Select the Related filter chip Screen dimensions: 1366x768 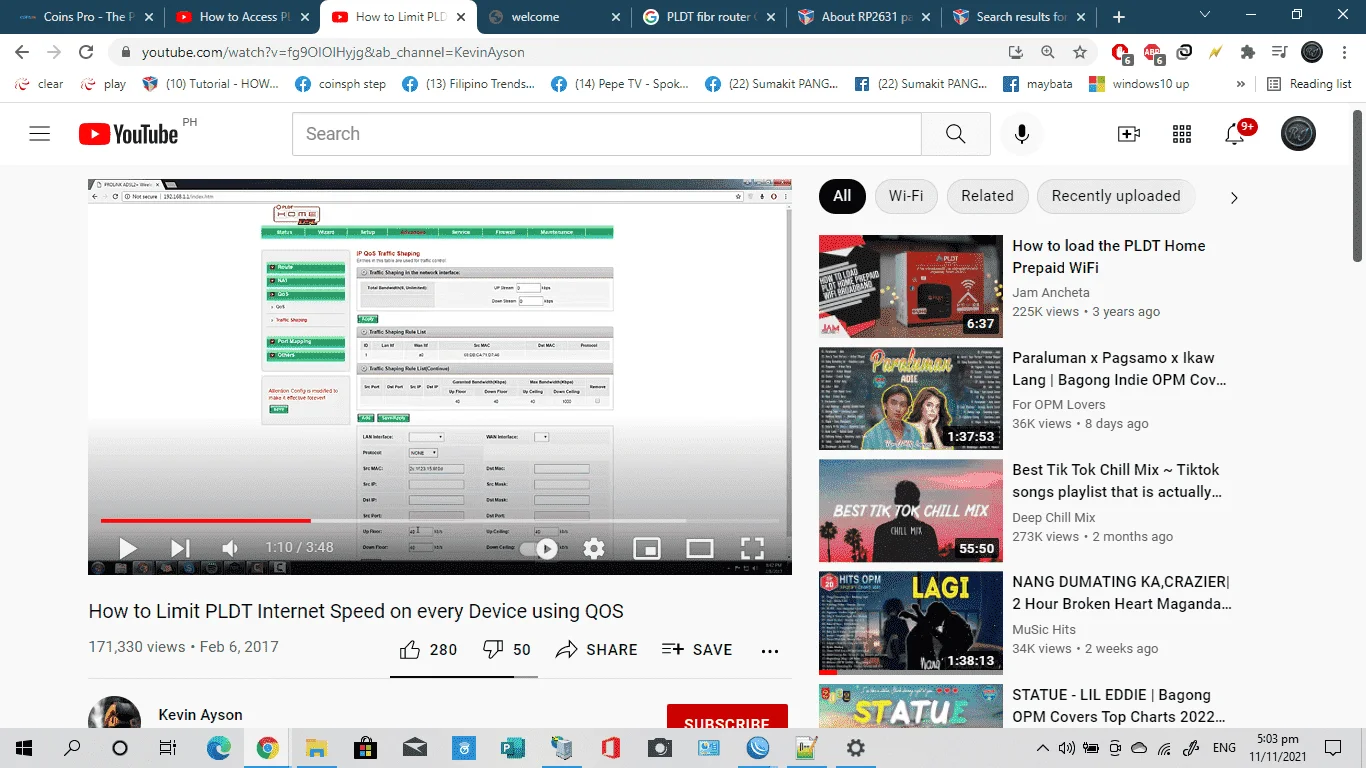[987, 196]
